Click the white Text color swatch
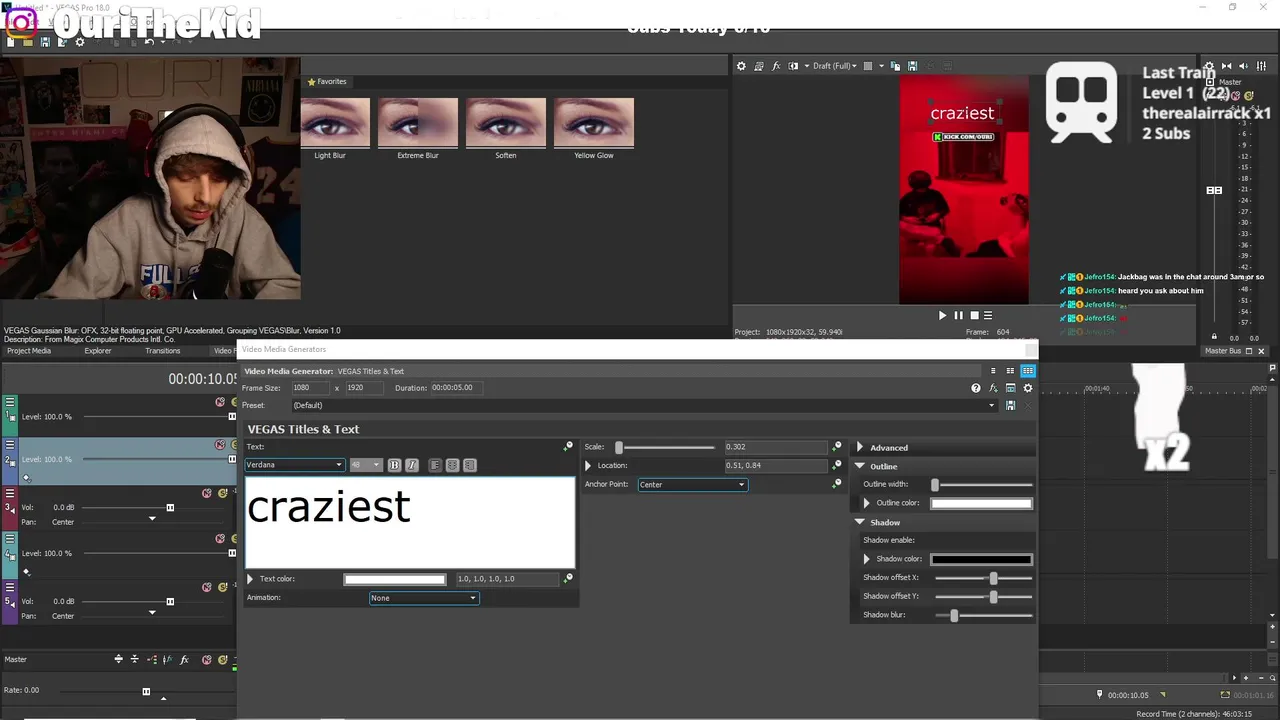Viewport: 1280px width, 720px height. click(x=395, y=579)
